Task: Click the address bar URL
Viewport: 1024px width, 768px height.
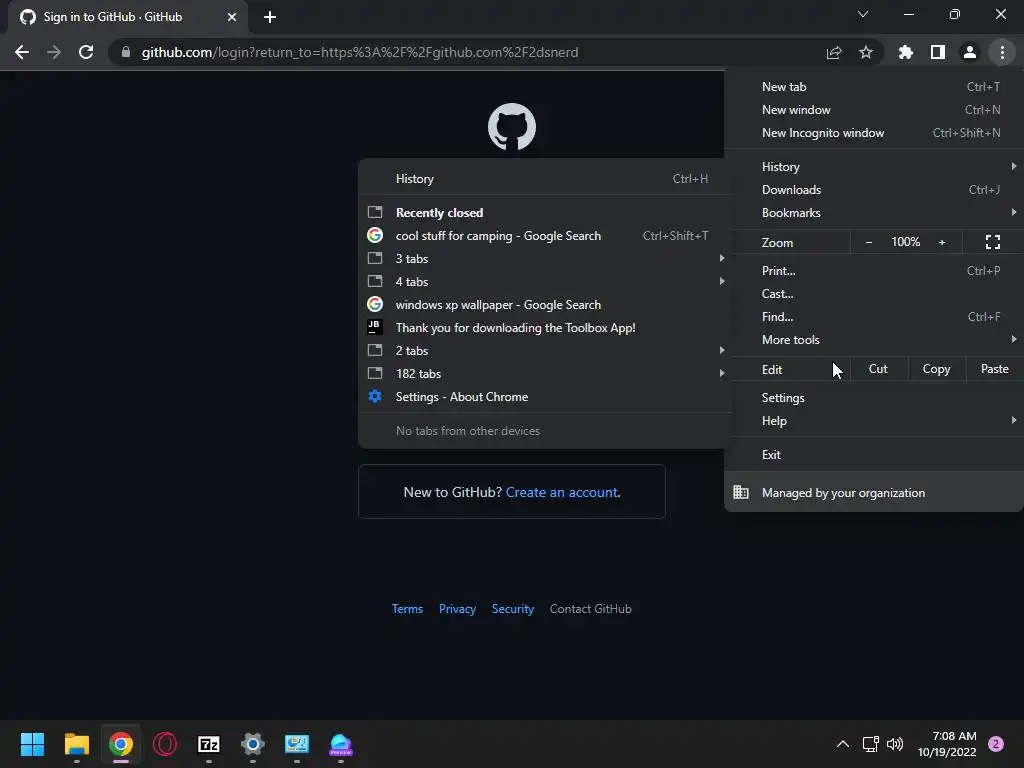Action: pyautogui.click(x=360, y=52)
